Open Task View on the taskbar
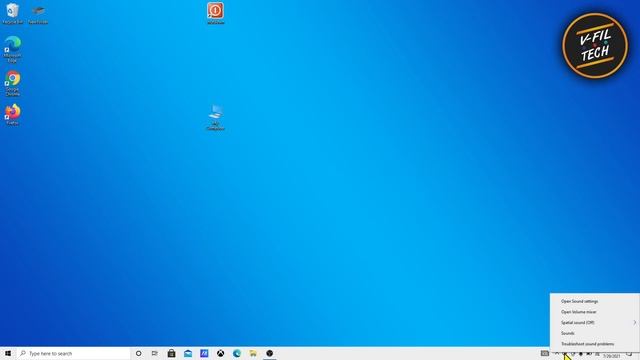This screenshot has height=360, width=640. pos(155,353)
